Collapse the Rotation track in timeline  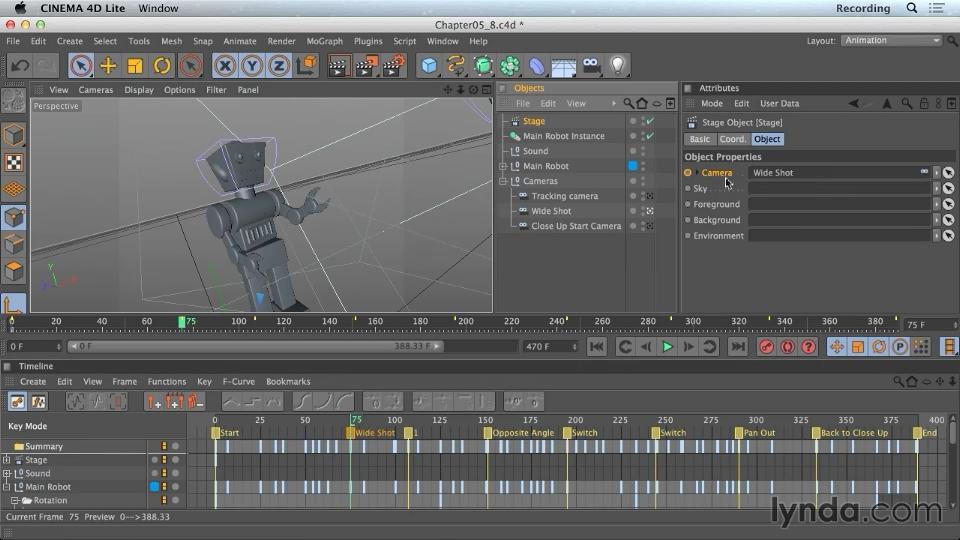pyautogui.click(x=15, y=501)
